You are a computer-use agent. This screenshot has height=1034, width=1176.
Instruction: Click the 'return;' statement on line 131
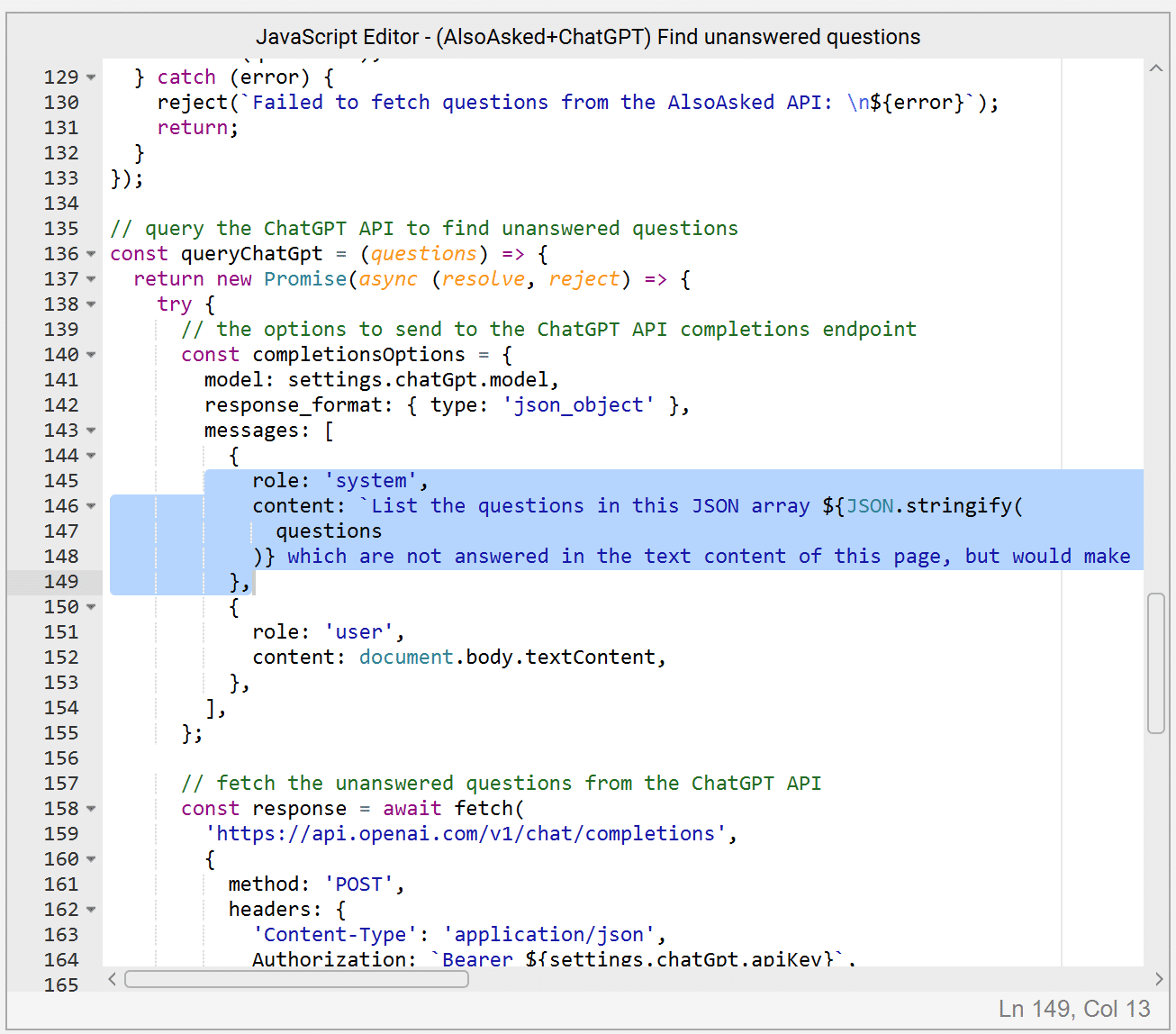click(x=198, y=128)
